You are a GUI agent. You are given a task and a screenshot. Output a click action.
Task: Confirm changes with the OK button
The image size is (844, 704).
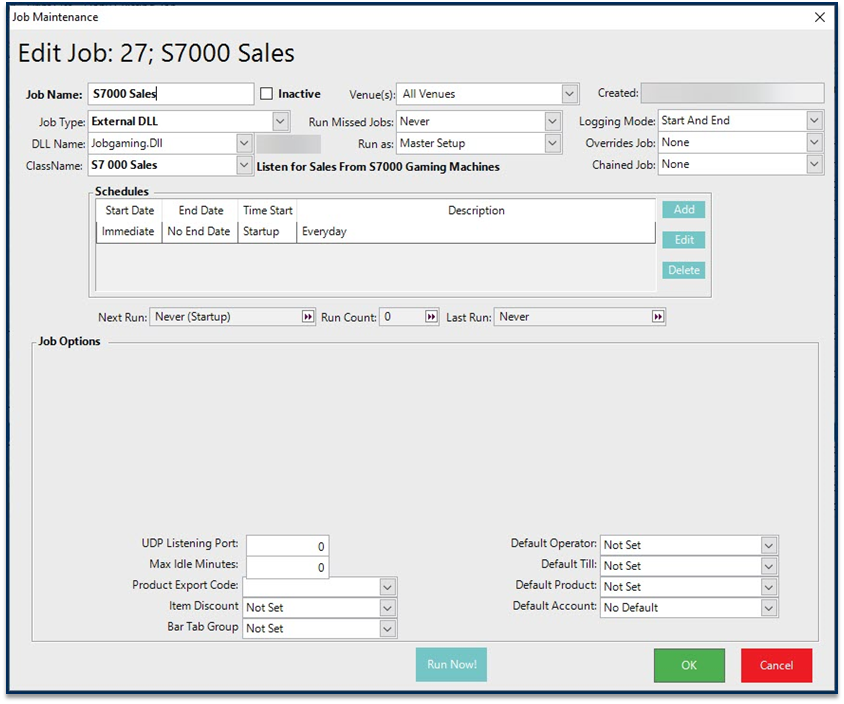pos(689,665)
